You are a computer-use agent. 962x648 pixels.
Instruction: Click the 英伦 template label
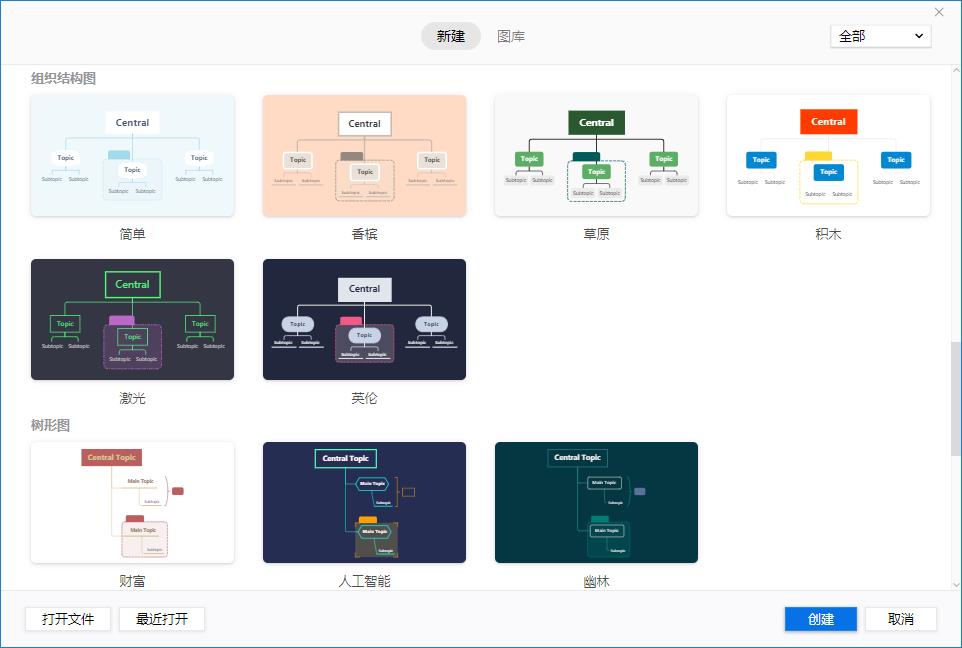pyautogui.click(x=364, y=398)
